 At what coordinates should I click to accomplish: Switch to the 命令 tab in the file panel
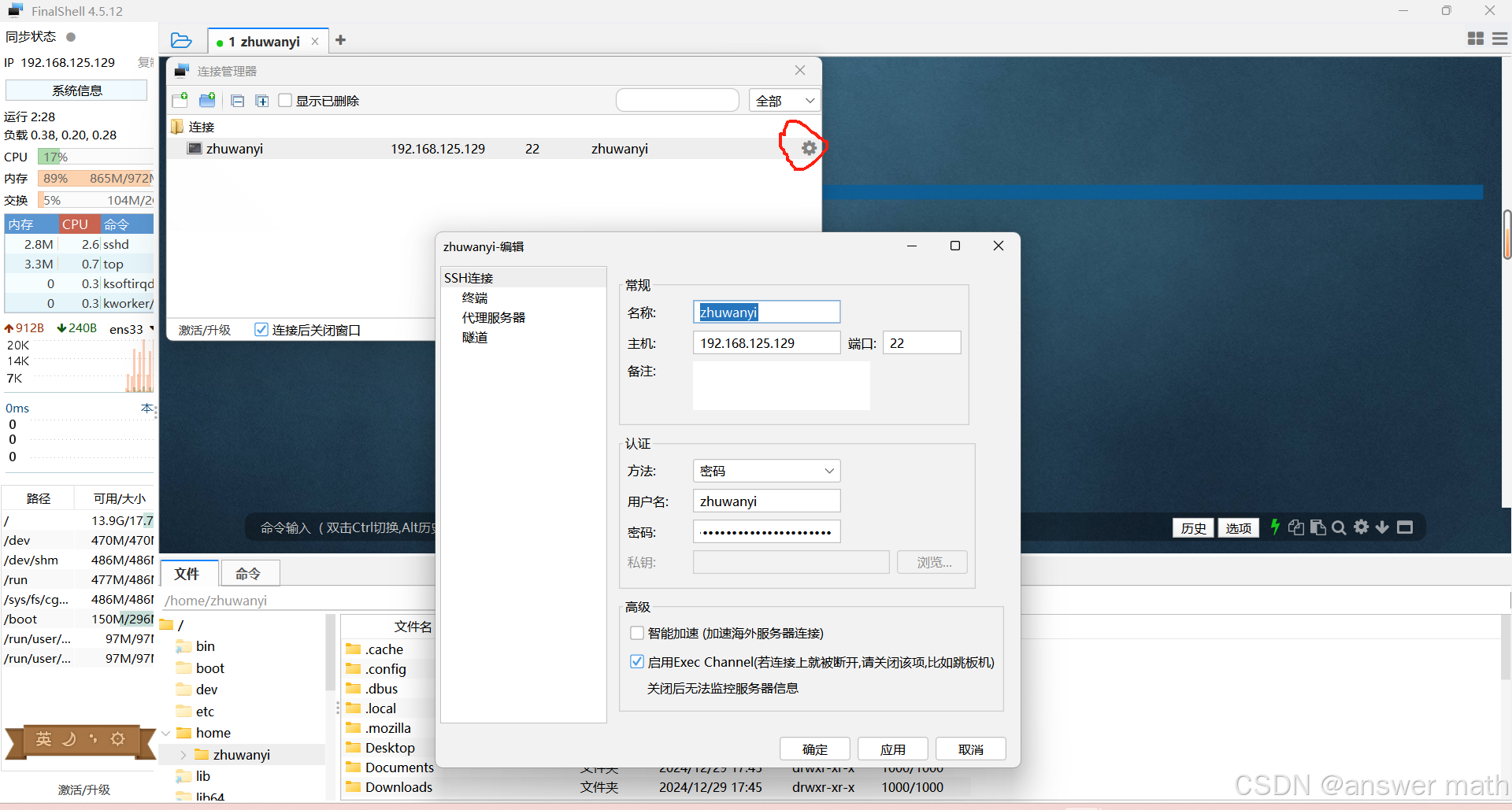click(x=250, y=574)
